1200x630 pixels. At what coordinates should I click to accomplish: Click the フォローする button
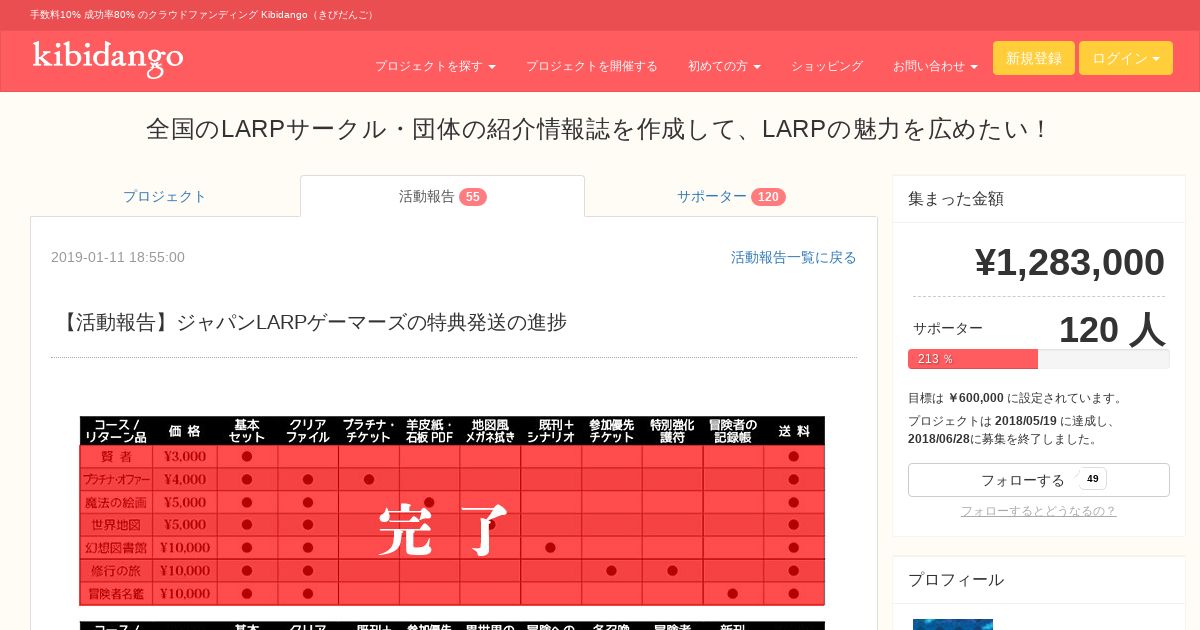click(1039, 480)
